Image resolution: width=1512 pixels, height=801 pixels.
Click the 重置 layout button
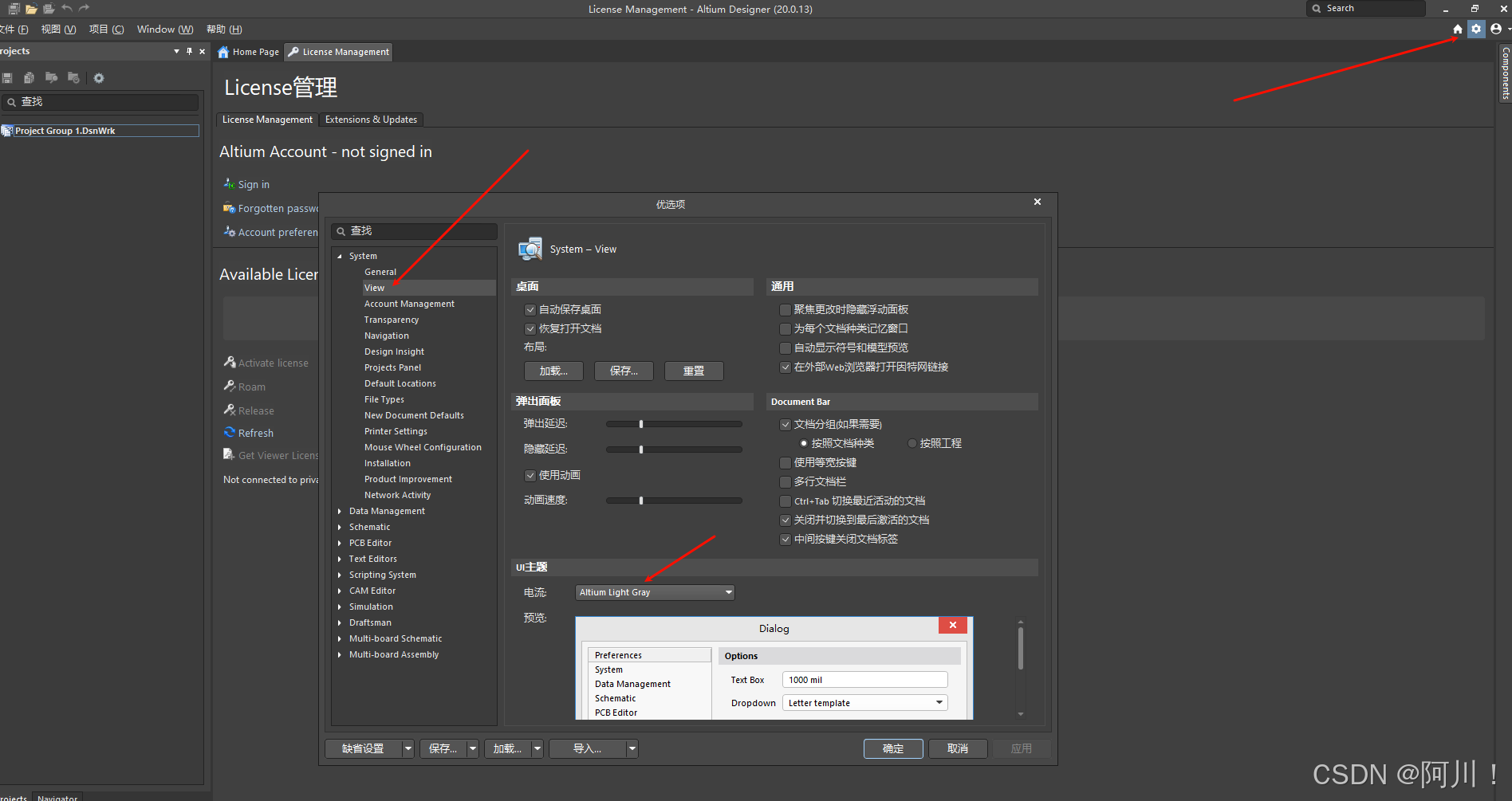tap(694, 371)
